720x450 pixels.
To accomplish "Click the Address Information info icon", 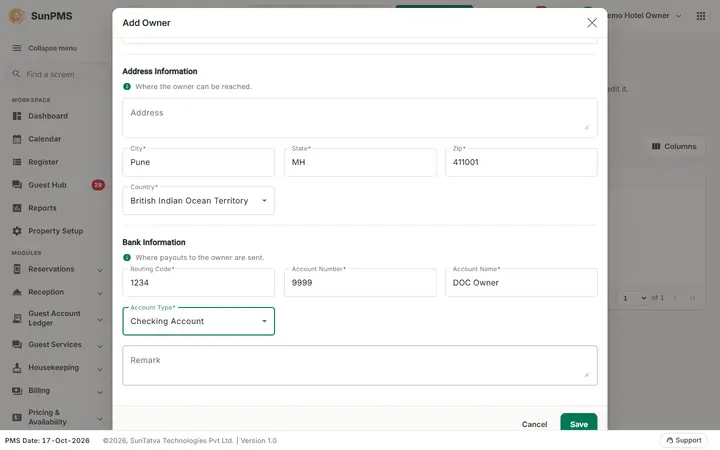I will tap(127, 86).
